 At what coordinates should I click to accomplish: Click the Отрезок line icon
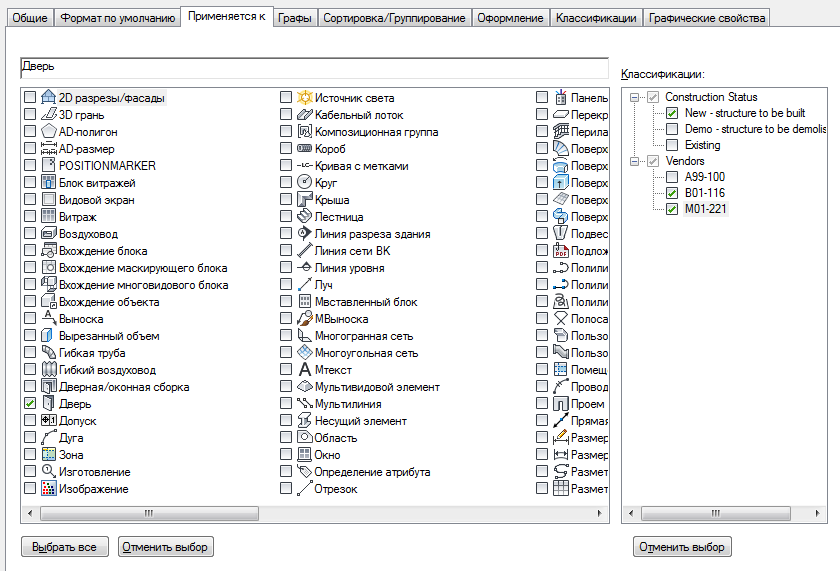click(305, 489)
